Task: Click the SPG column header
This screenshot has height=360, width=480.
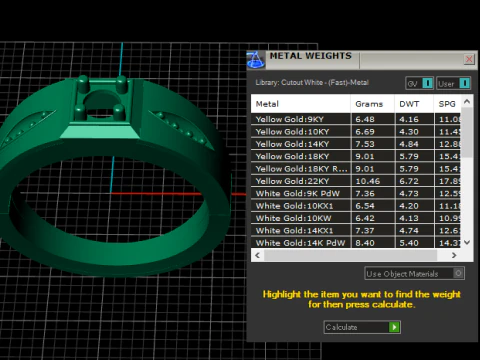Action: pos(447,104)
